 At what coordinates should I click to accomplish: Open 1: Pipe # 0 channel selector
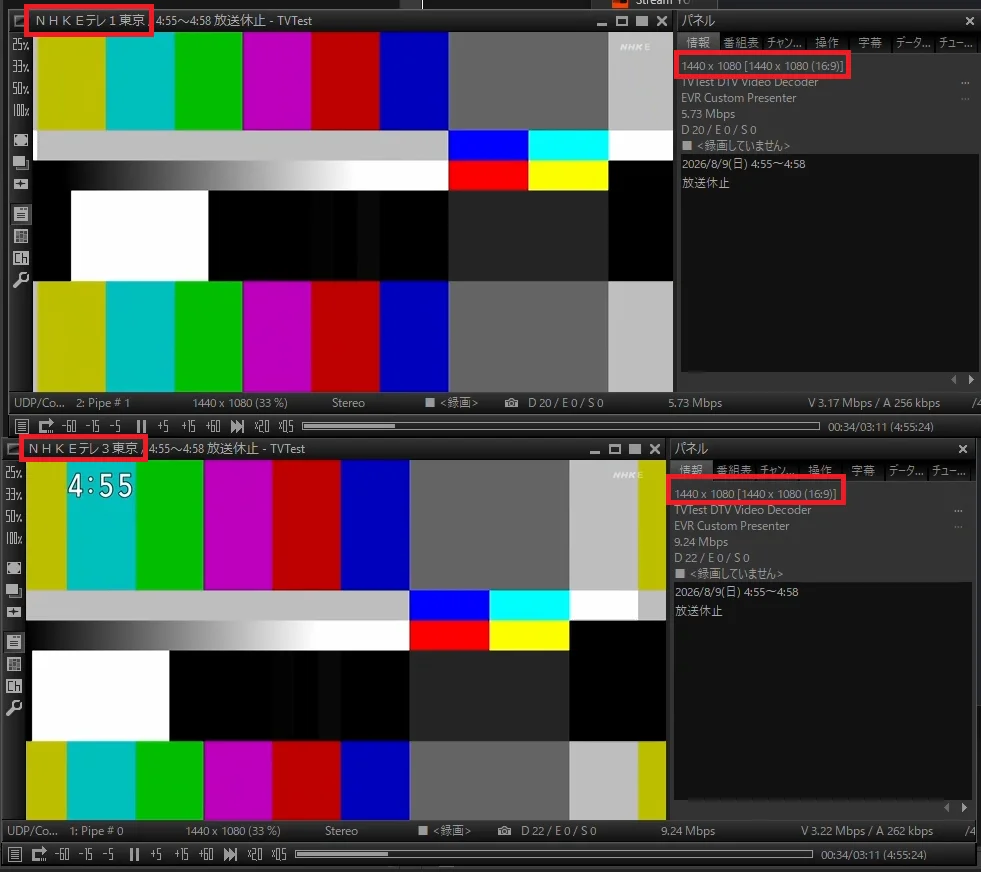[96, 831]
